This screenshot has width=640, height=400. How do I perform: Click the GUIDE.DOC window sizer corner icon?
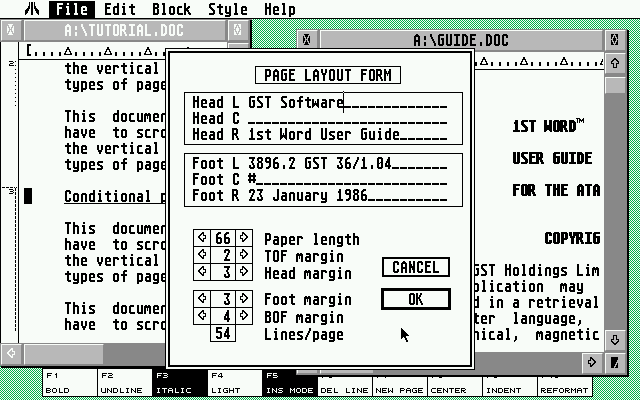click(615, 362)
